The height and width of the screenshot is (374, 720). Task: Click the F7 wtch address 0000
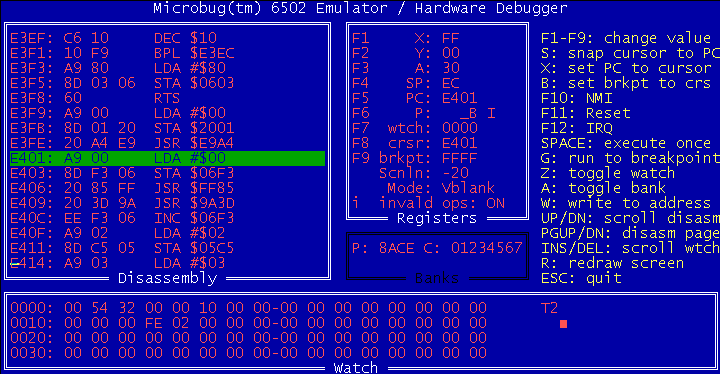point(460,128)
